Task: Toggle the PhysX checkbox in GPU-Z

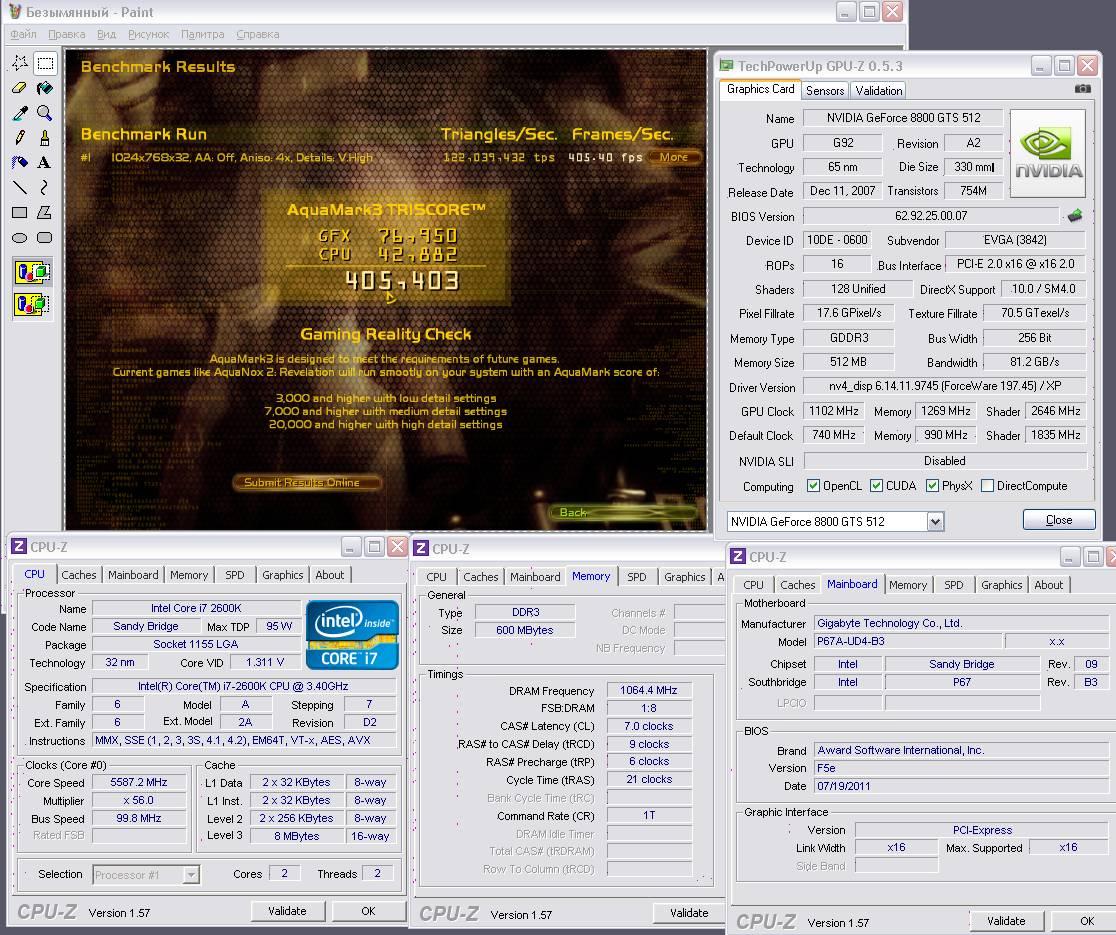Action: pos(932,486)
